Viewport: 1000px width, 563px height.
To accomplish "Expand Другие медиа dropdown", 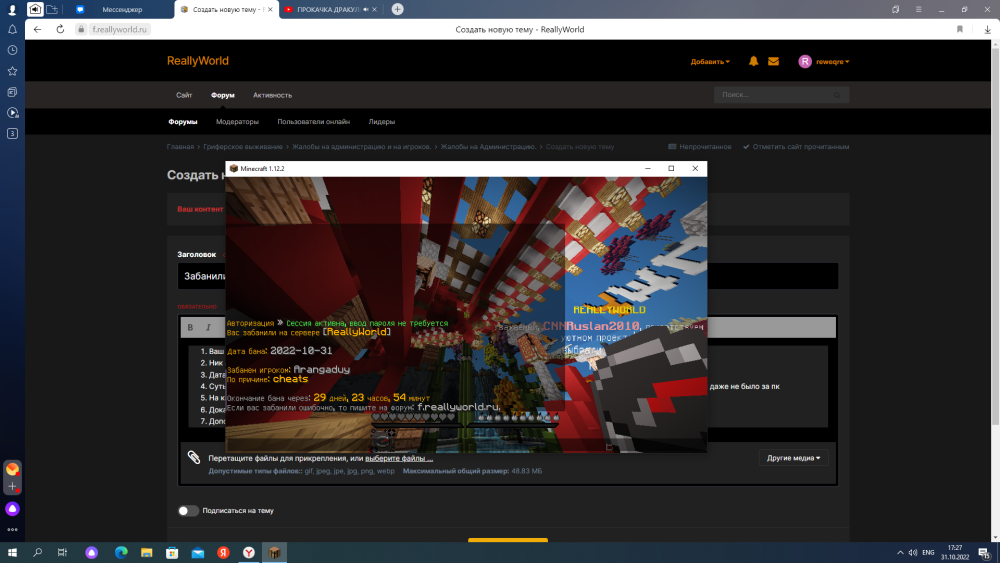I will click(x=793, y=458).
